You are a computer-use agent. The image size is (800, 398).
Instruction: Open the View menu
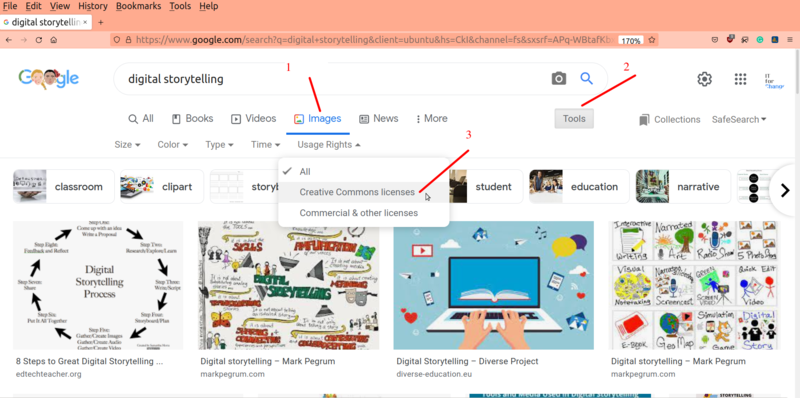click(60, 6)
